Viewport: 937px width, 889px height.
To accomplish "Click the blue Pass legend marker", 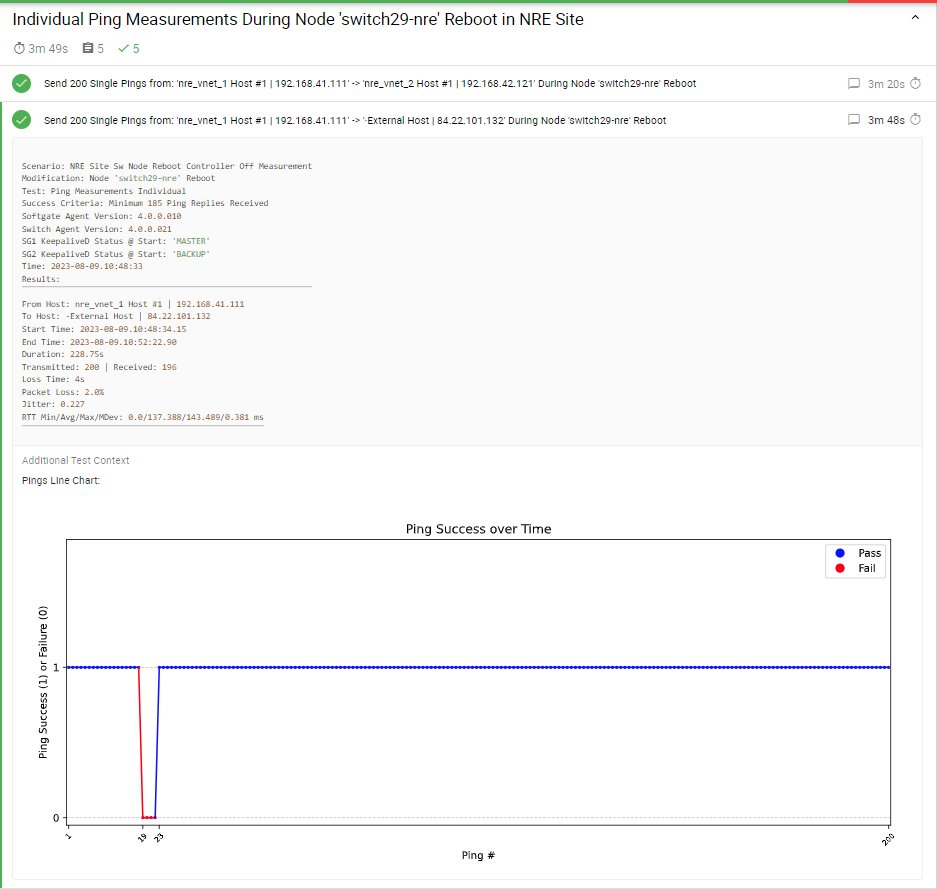I will [840, 553].
